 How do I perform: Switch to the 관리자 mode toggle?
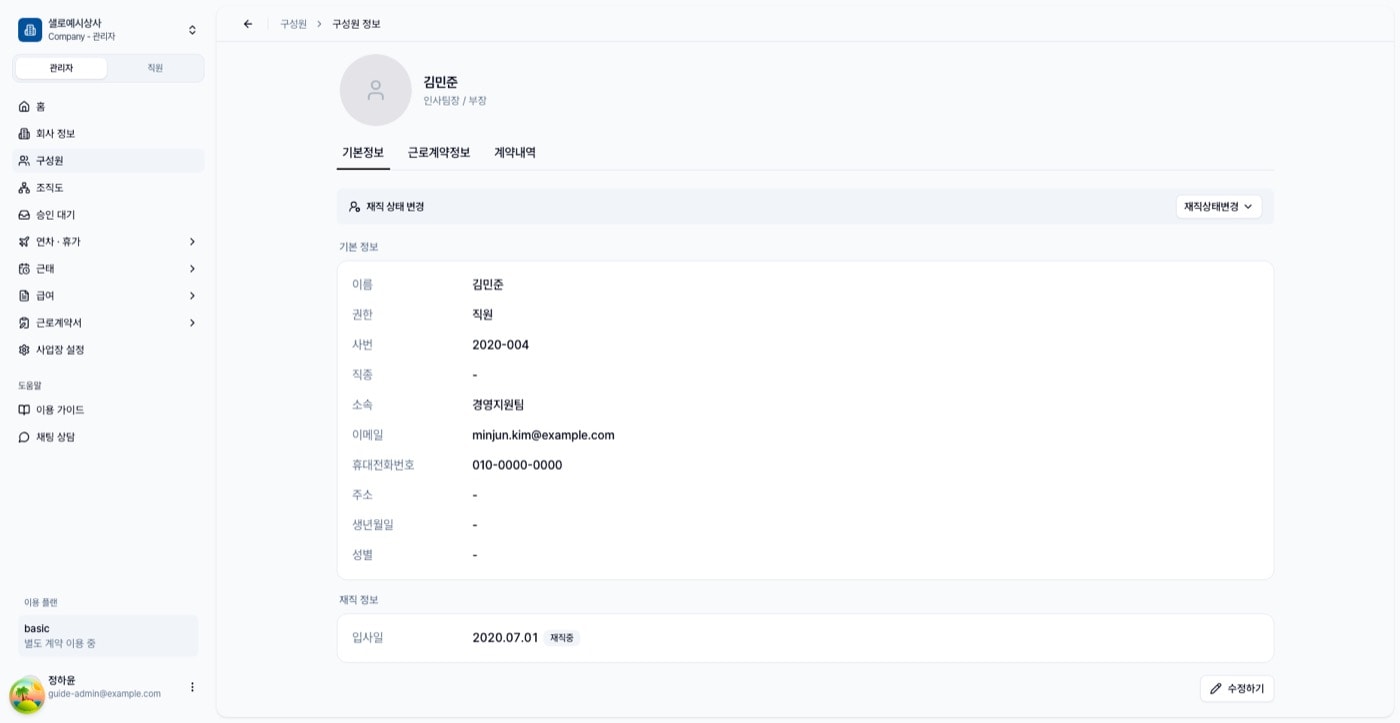click(61, 68)
